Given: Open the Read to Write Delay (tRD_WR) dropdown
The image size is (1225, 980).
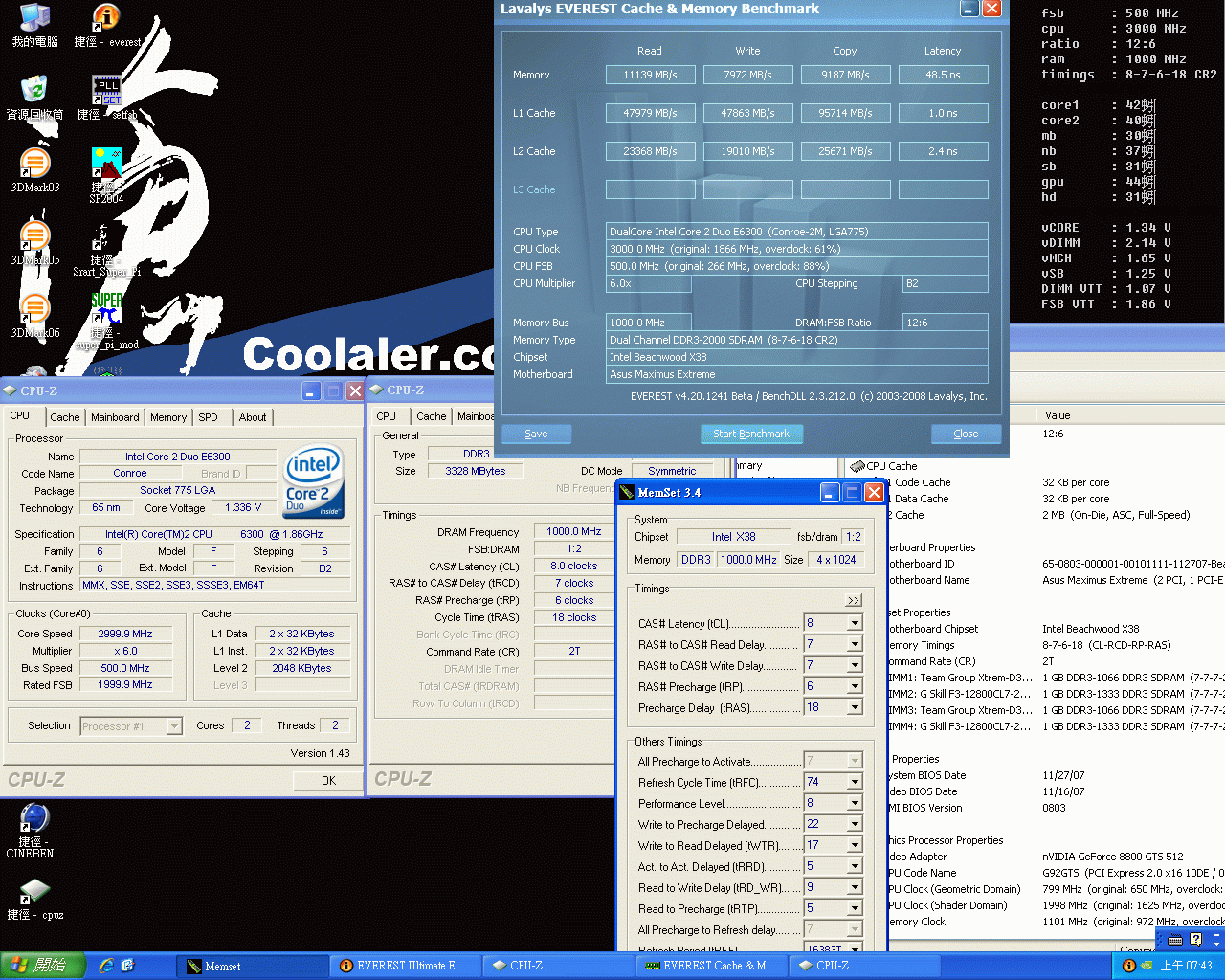Looking at the screenshot, I should pos(855,887).
